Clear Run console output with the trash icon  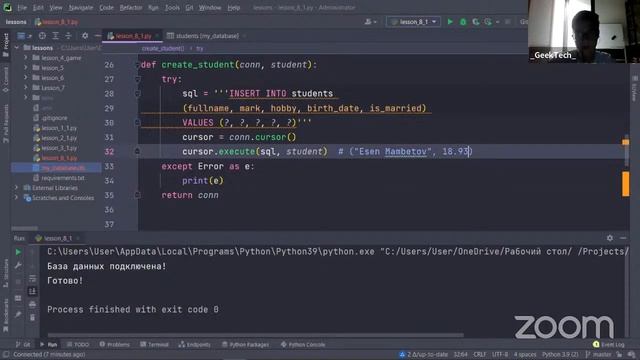coord(33,318)
